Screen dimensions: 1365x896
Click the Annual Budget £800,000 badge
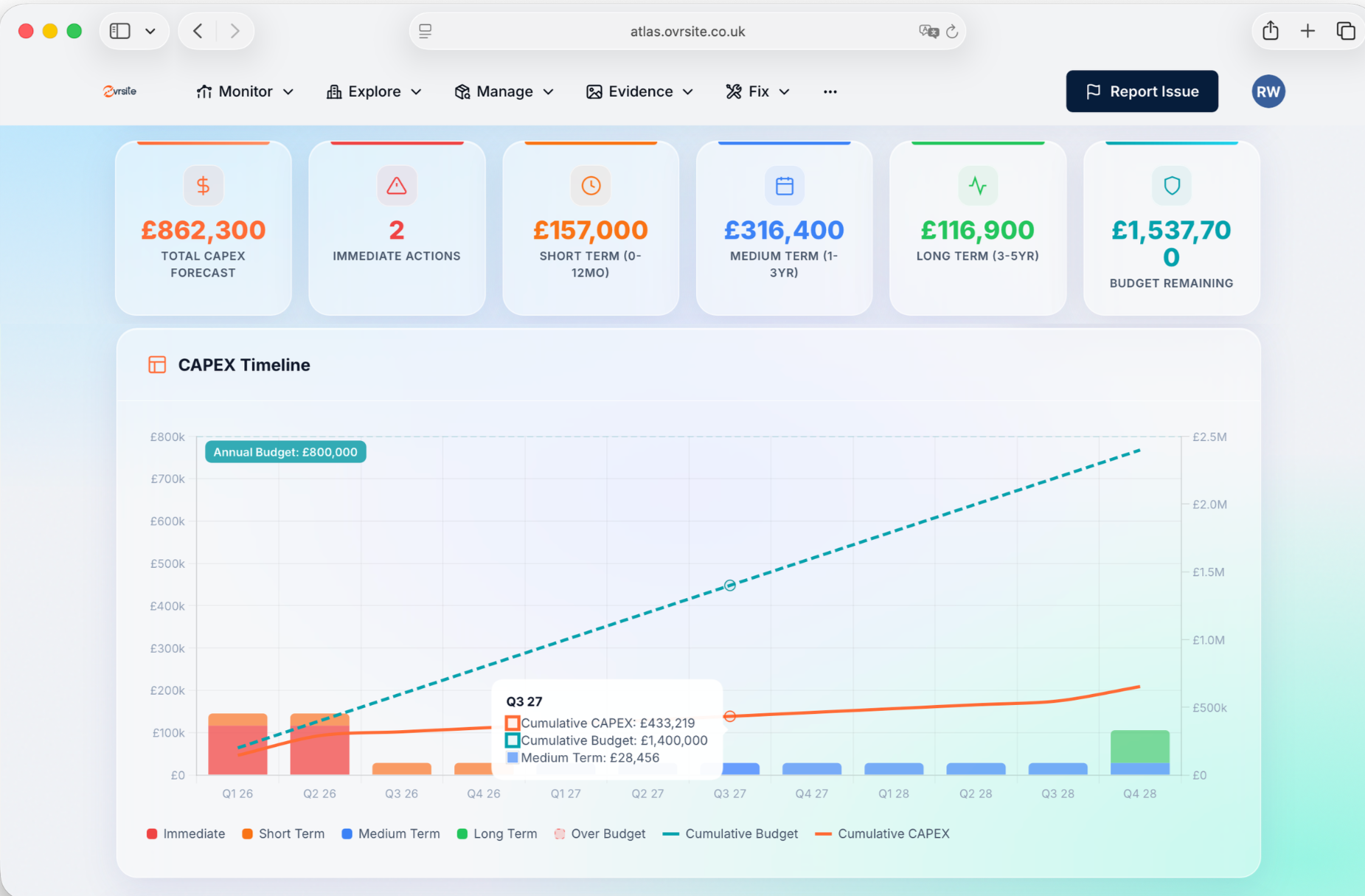click(x=285, y=451)
